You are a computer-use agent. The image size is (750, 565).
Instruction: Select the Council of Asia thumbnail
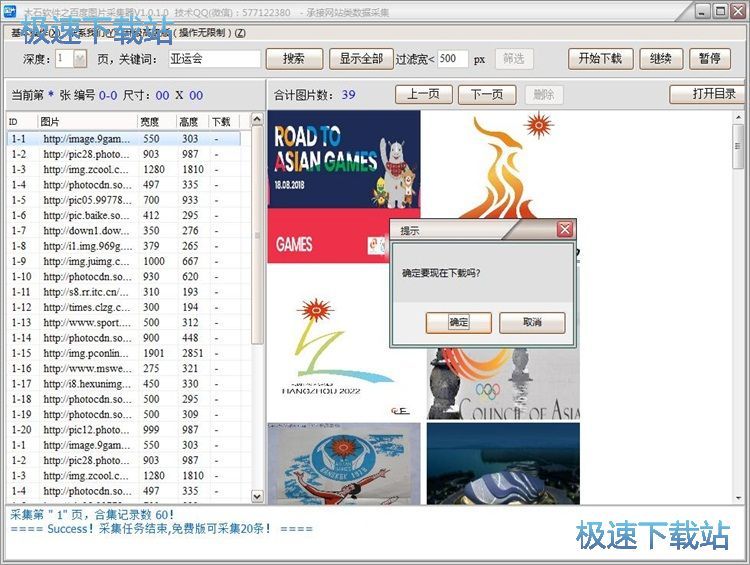click(503, 384)
